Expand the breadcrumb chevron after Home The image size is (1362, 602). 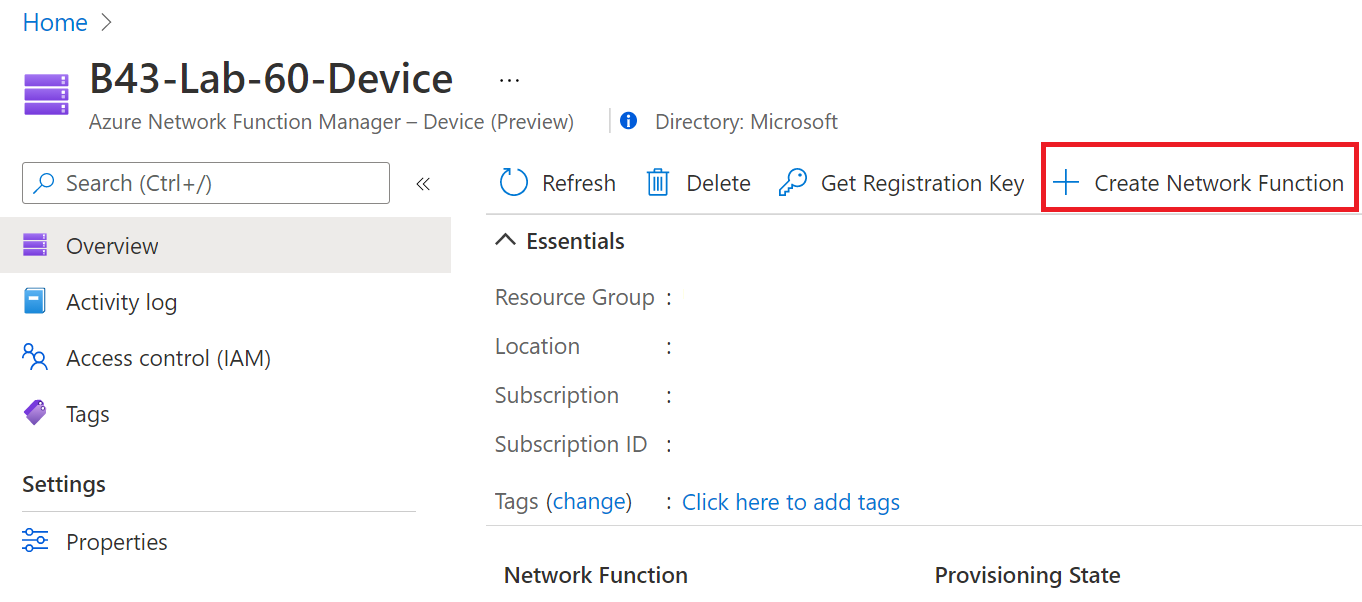104,22
